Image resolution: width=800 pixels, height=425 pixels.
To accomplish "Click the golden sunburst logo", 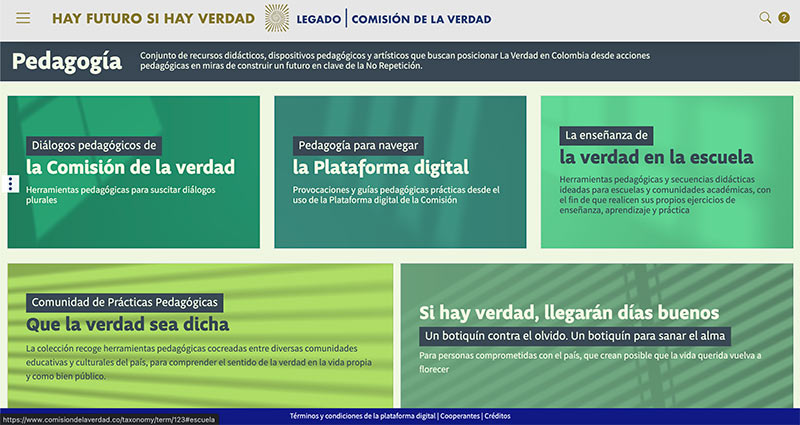I will pos(277,18).
